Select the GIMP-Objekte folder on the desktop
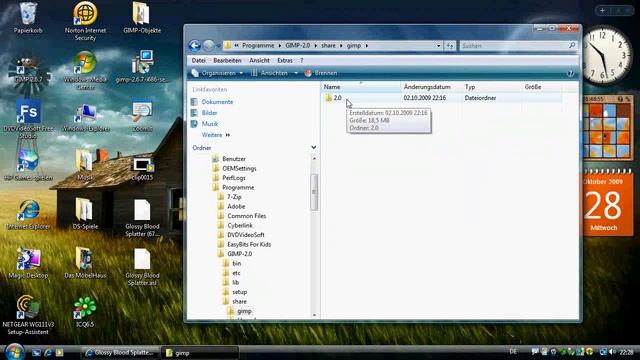The width and height of the screenshot is (640, 360). pos(142,13)
